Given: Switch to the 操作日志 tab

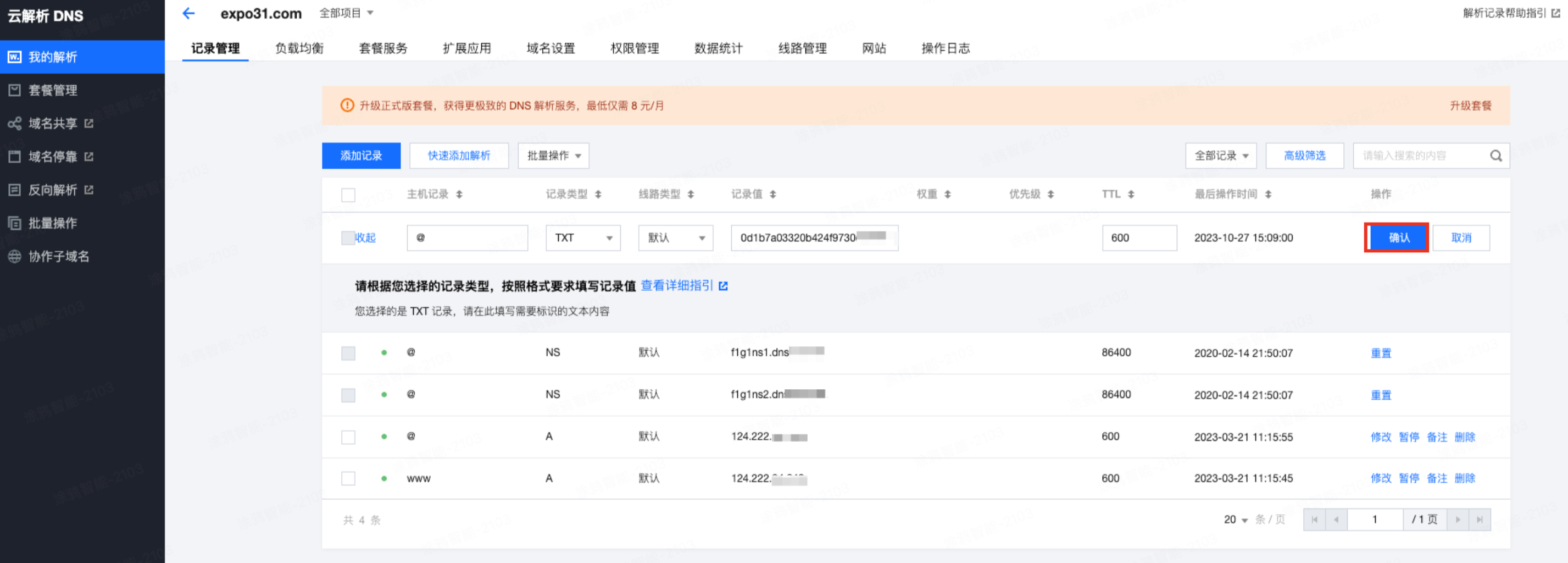Looking at the screenshot, I should point(946,48).
